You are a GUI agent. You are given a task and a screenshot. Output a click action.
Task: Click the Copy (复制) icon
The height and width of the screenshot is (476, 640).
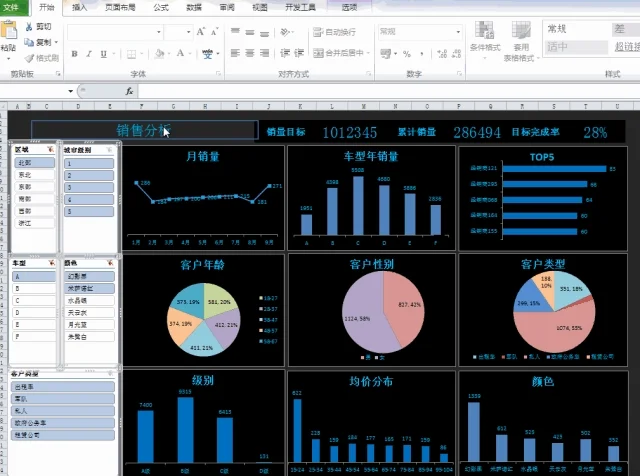[x=29, y=42]
